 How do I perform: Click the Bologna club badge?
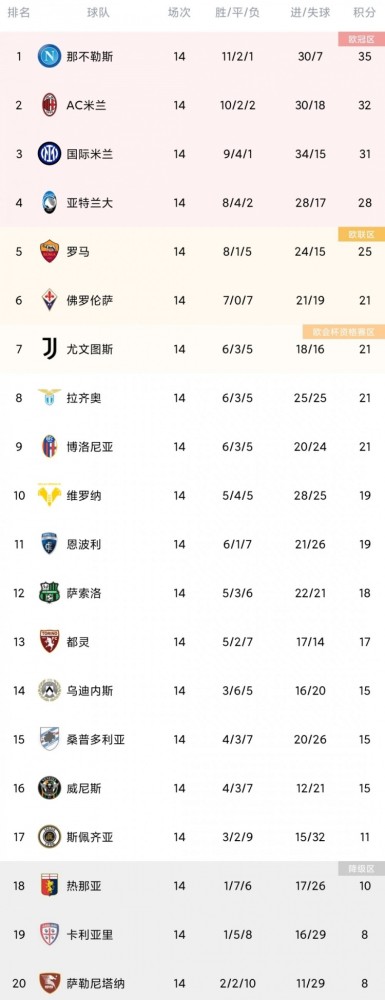[49, 446]
